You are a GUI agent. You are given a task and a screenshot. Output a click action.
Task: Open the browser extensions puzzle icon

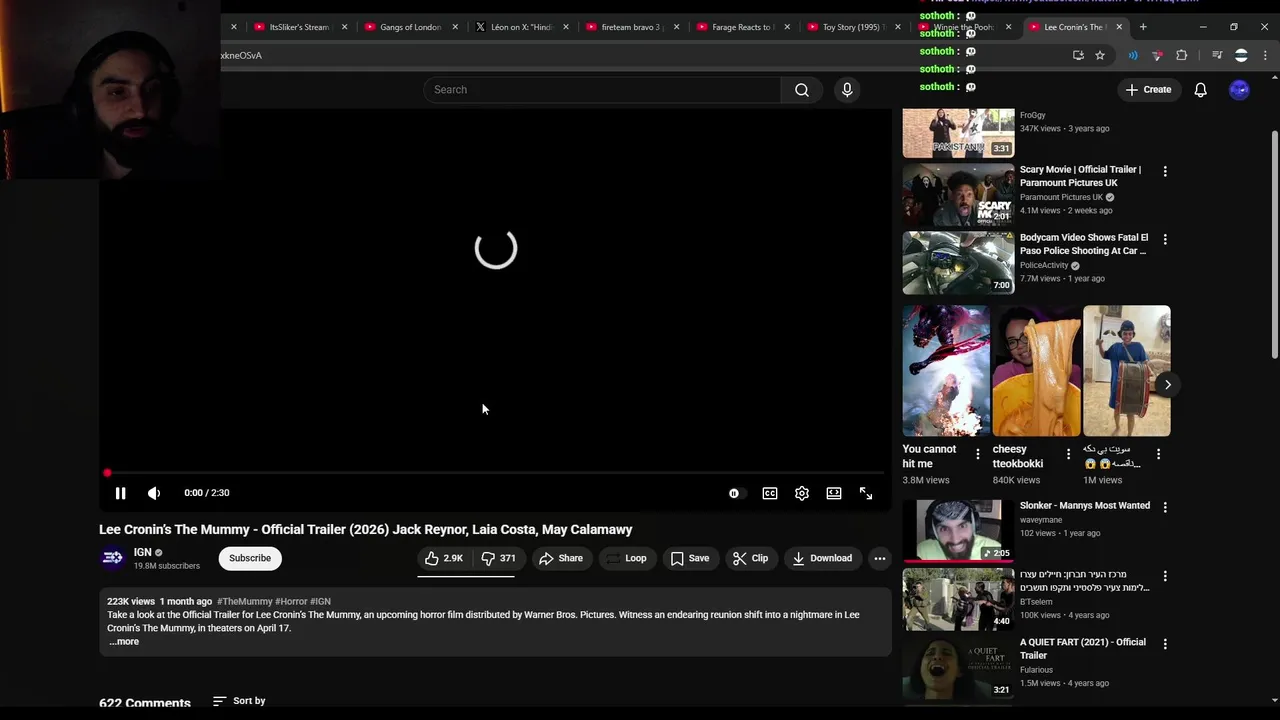(1182, 55)
